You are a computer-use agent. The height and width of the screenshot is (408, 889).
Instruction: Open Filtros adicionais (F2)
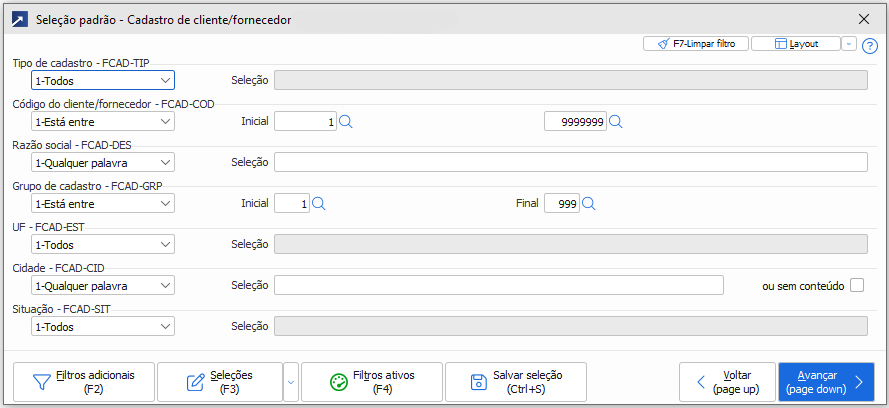coord(84,381)
